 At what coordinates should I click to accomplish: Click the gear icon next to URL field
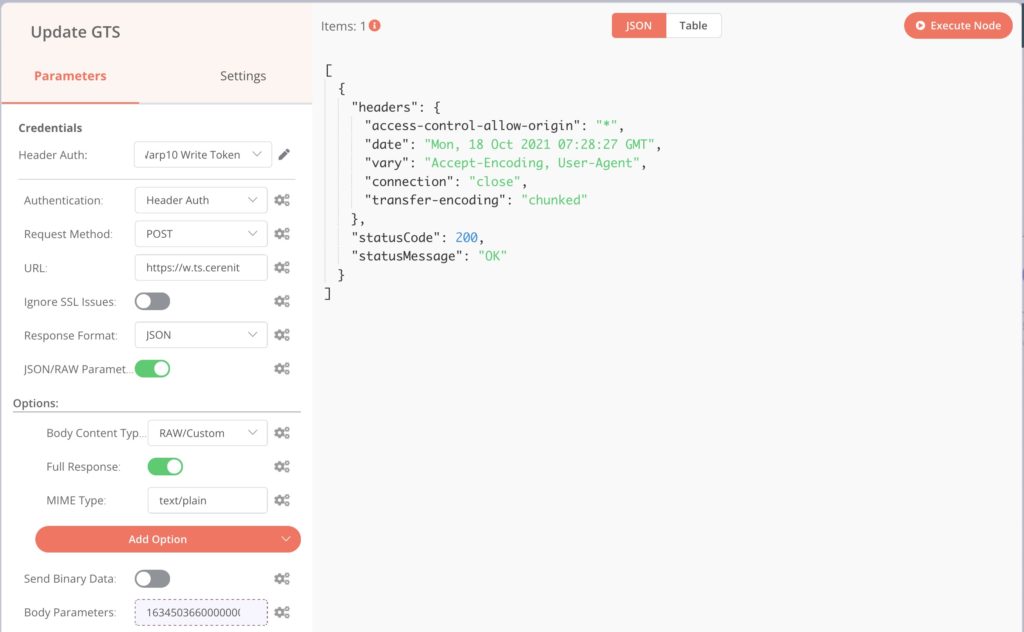coord(283,268)
